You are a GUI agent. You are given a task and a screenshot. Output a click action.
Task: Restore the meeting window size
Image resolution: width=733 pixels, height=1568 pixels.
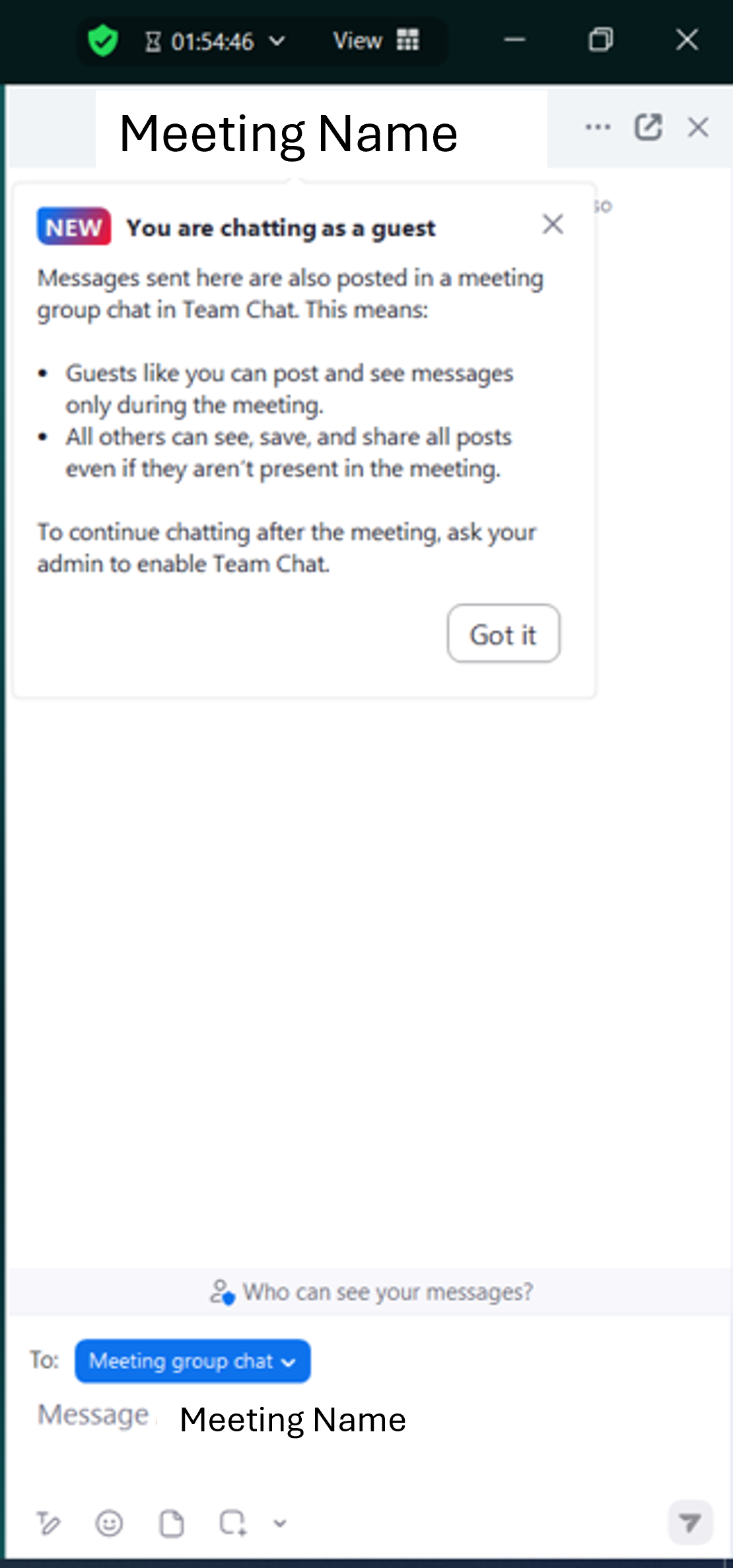pyautogui.click(x=600, y=40)
